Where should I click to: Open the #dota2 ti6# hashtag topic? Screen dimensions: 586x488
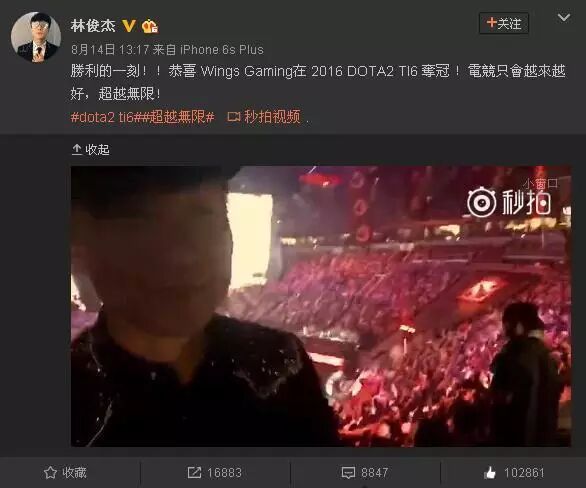tap(104, 117)
